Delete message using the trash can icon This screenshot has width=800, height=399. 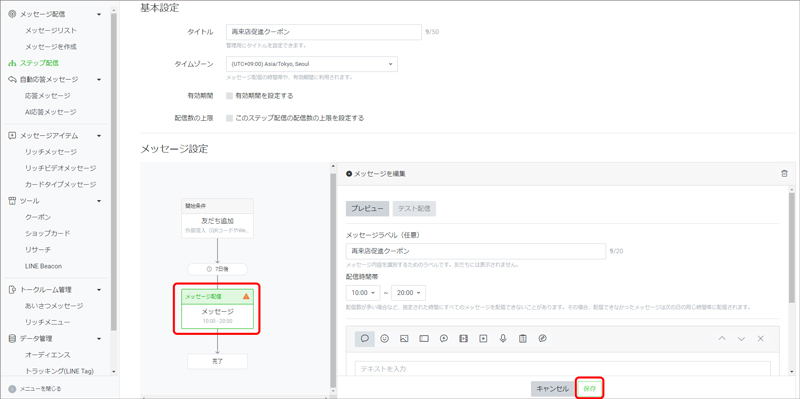point(784,173)
